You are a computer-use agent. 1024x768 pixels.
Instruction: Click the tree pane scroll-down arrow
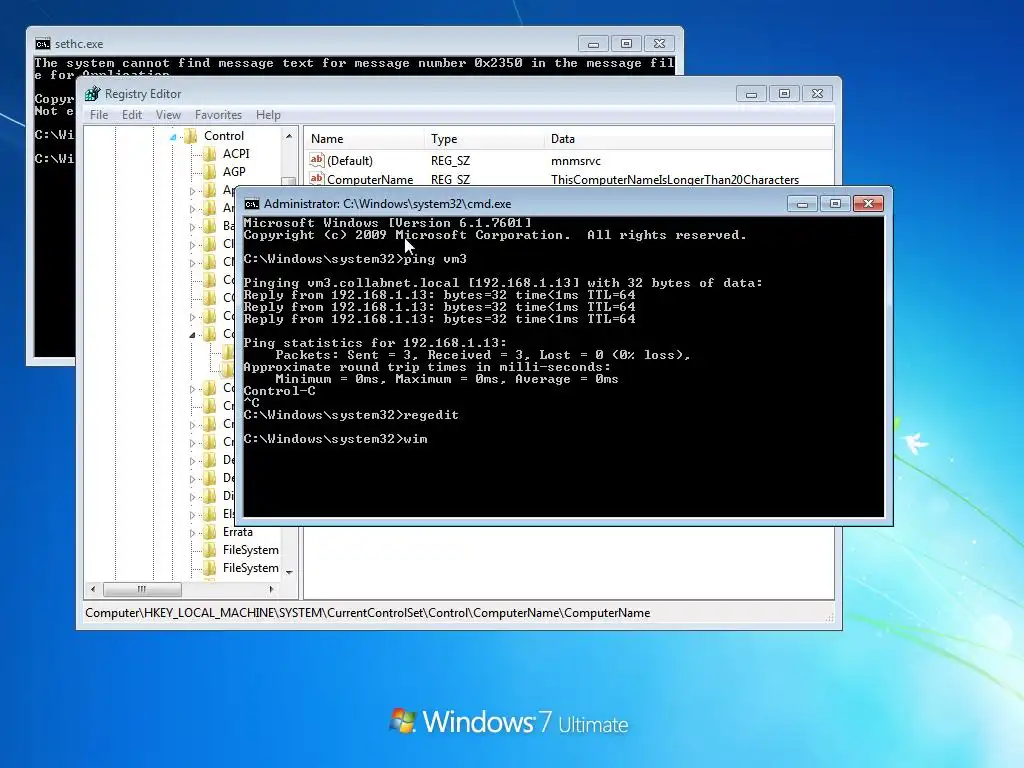[x=289, y=572]
